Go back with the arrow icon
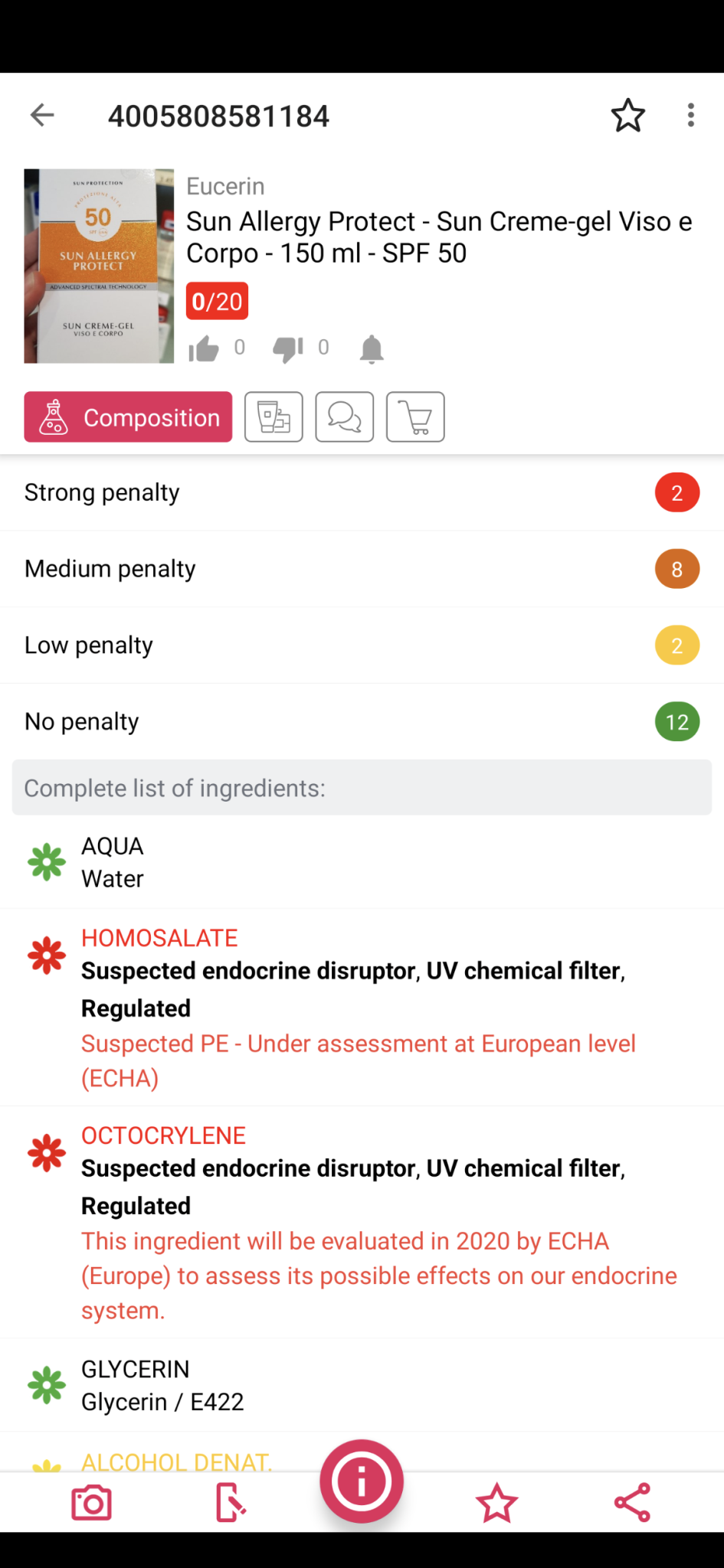Screen dimensions: 724x1568 (42, 116)
